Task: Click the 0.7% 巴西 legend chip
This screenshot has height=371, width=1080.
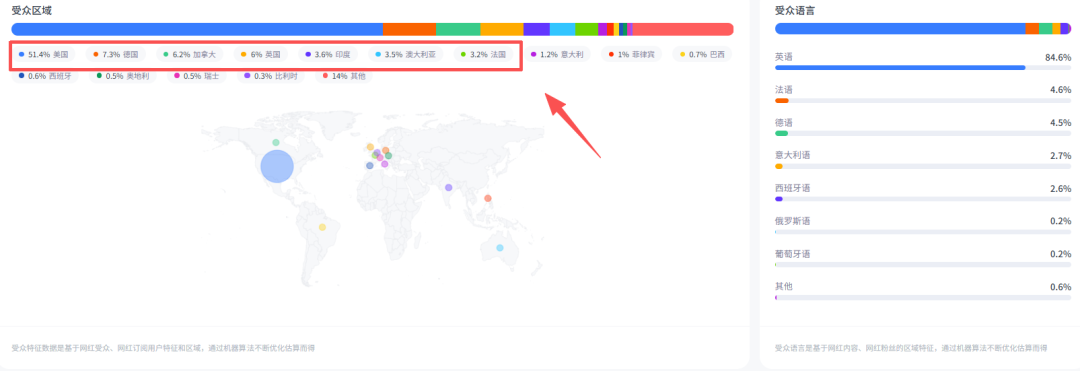Action: click(x=702, y=54)
